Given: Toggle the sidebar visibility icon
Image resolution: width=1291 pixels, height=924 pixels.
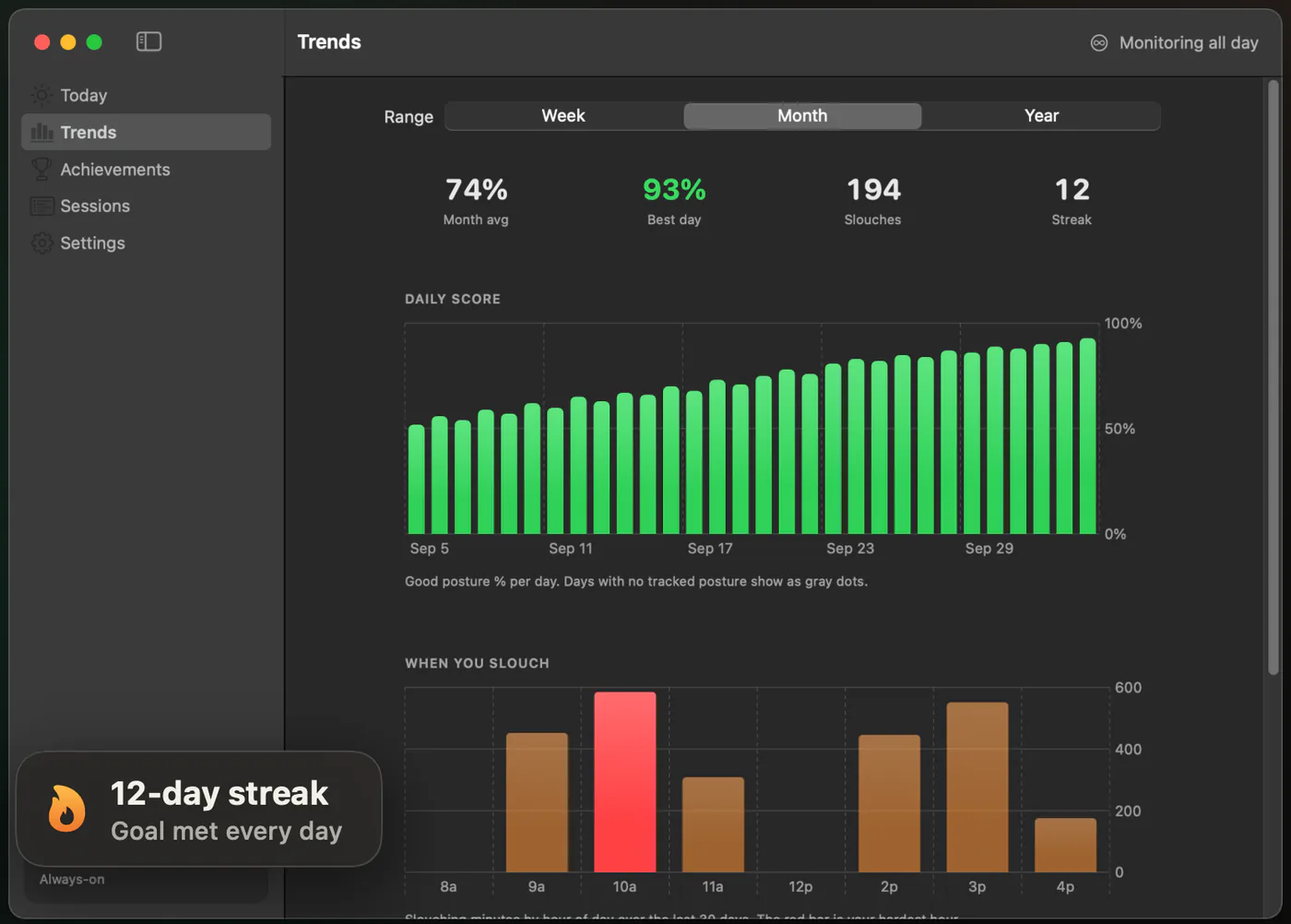Looking at the screenshot, I should (x=148, y=41).
